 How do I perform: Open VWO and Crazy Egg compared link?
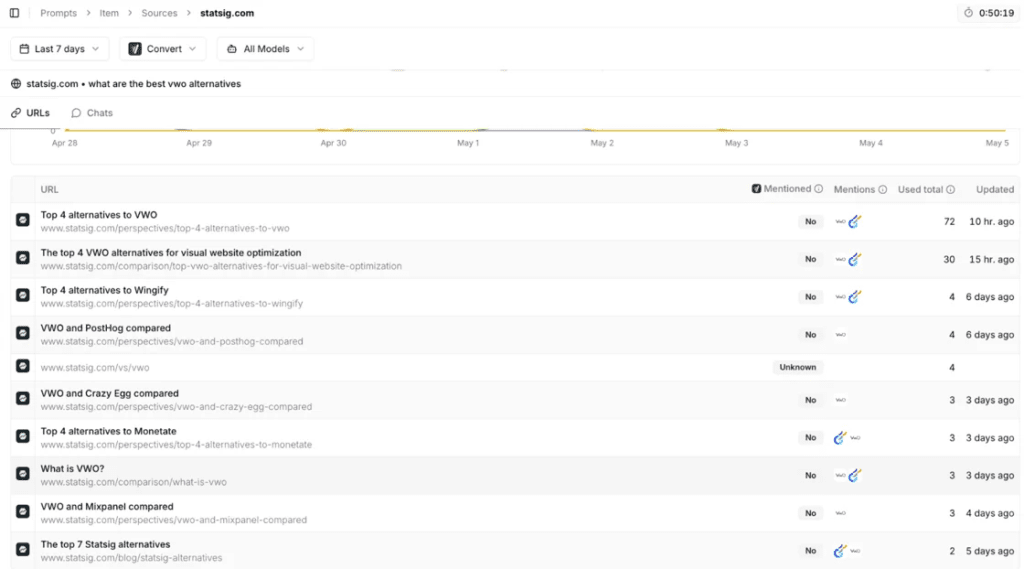click(x=110, y=393)
